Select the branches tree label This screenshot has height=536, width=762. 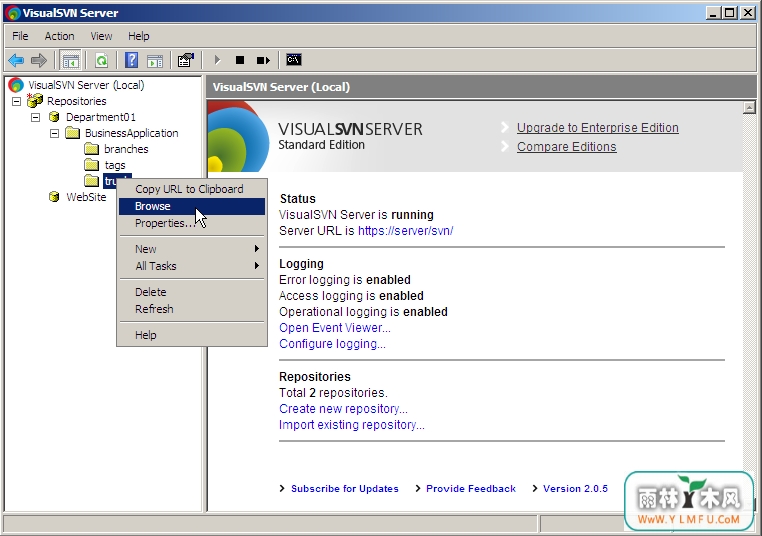coord(126,149)
